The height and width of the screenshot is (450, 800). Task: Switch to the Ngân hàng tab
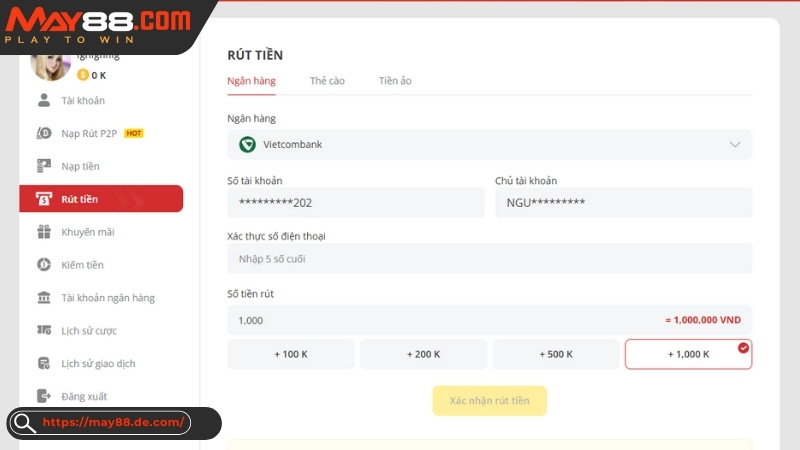click(251, 81)
